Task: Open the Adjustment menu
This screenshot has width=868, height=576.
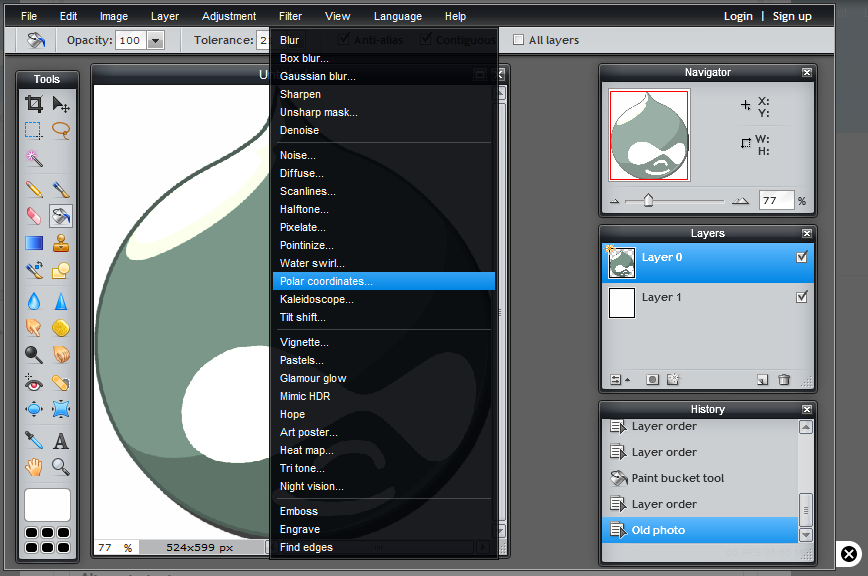Action: (229, 17)
